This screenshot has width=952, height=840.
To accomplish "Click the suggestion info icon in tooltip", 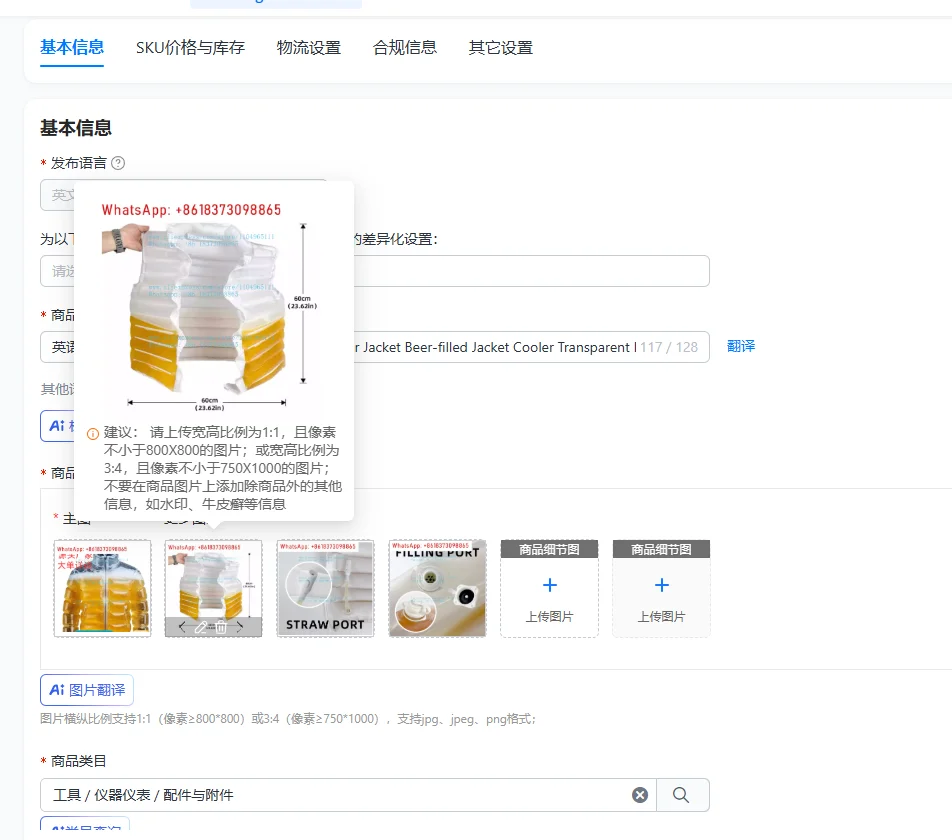I will (x=93, y=433).
